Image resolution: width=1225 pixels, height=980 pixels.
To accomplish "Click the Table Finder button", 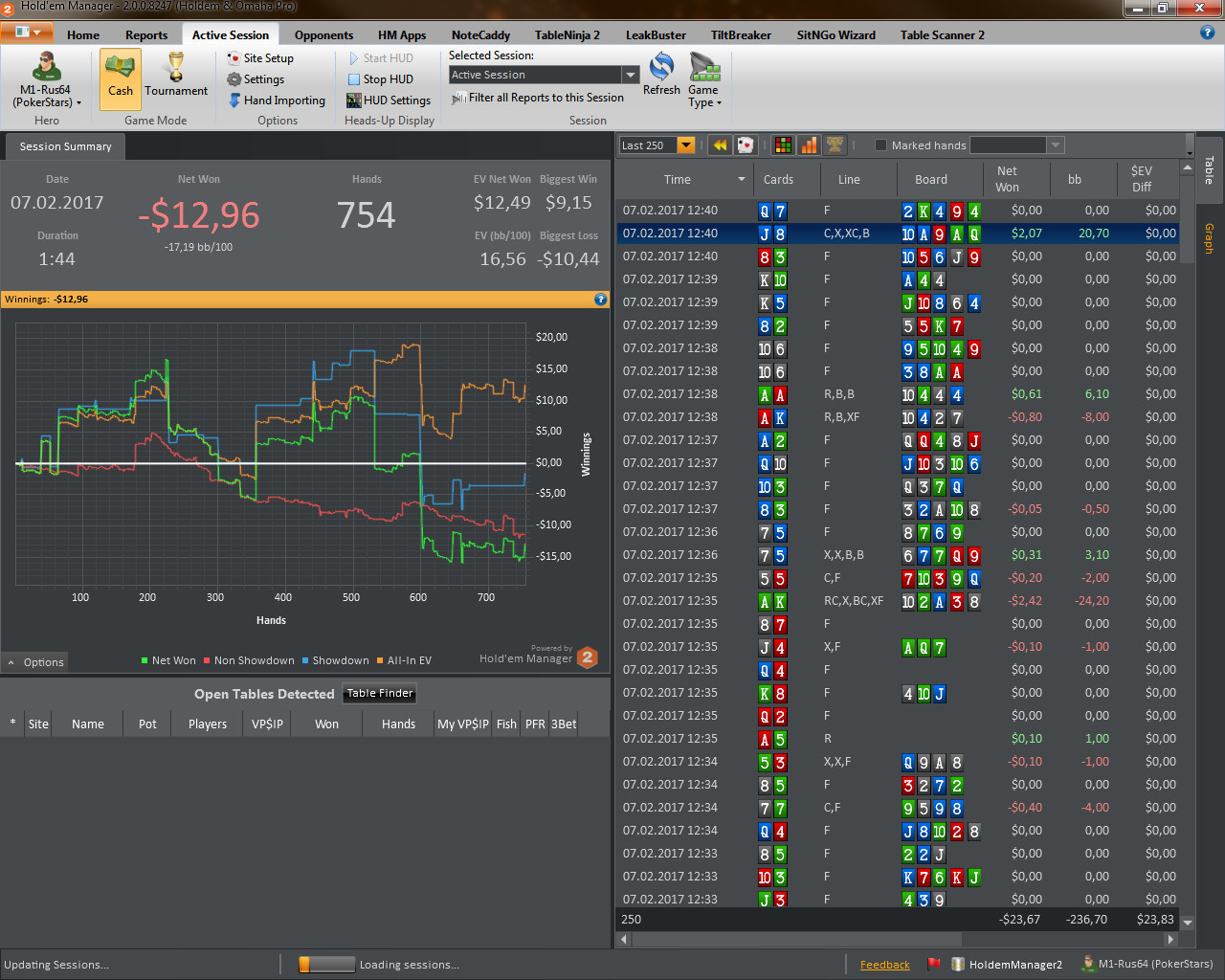I will point(380,694).
